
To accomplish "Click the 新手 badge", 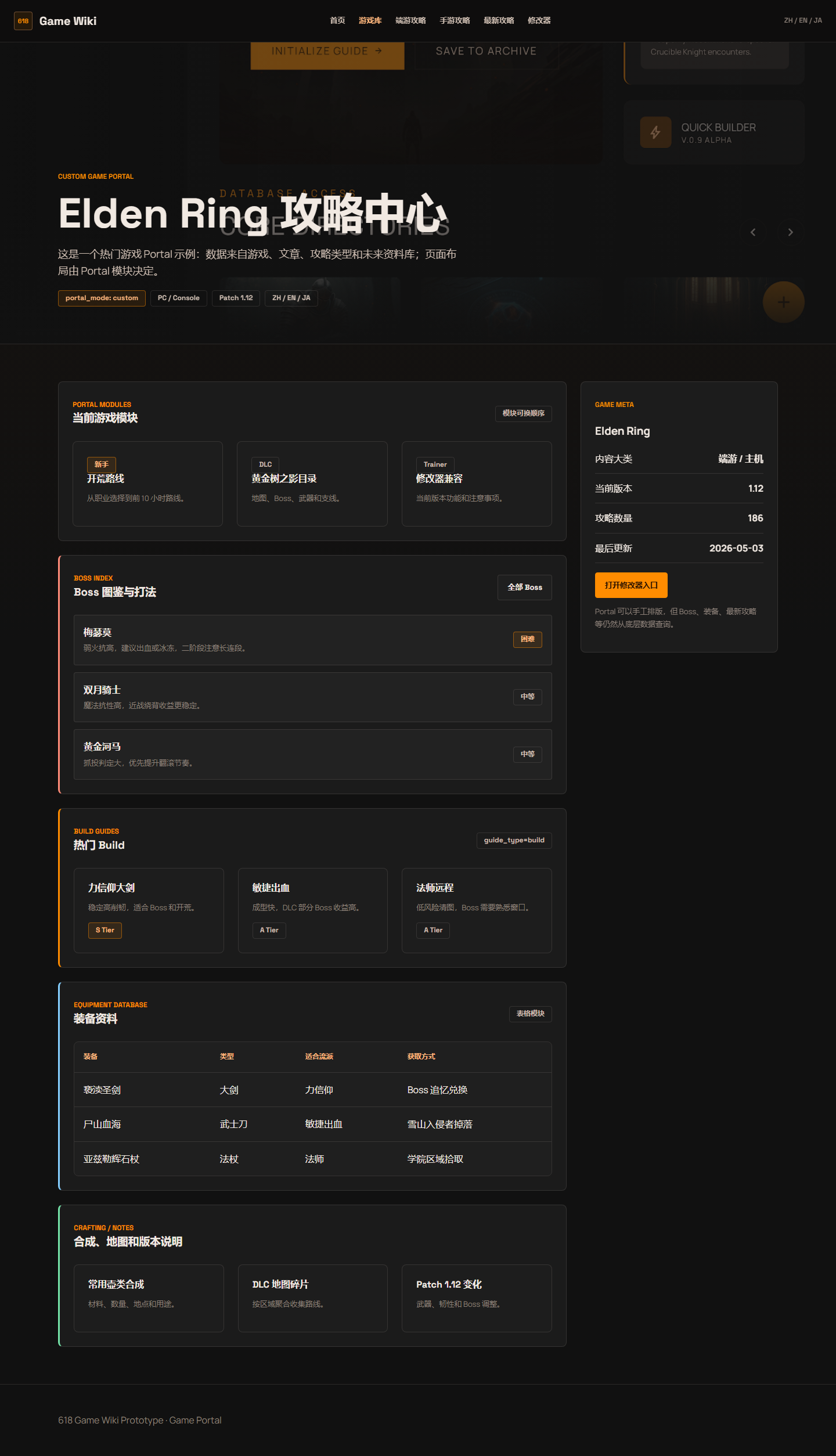I will [x=102, y=465].
